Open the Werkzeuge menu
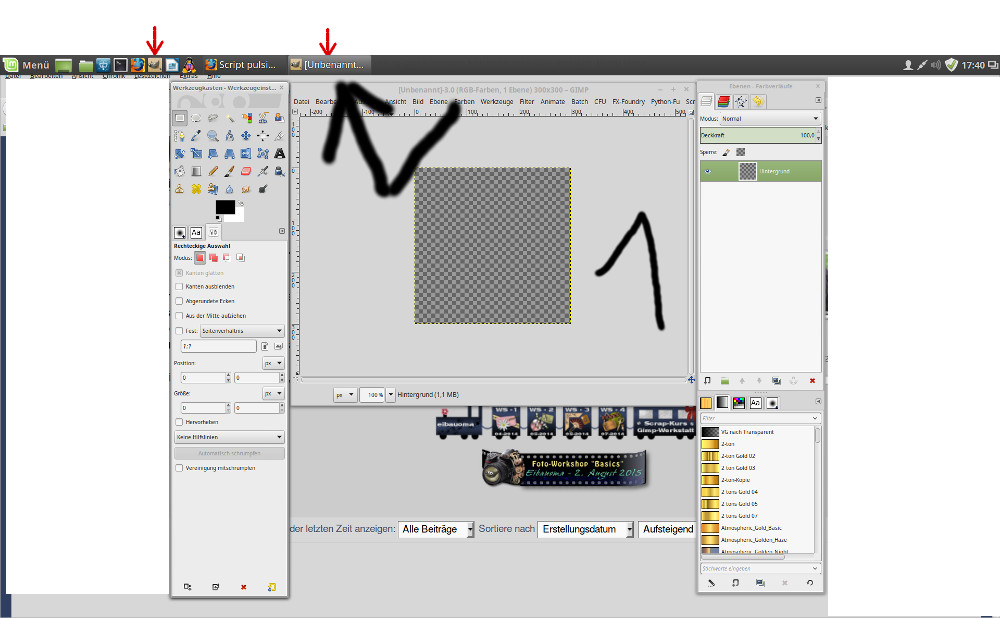The image size is (1000, 618). pyautogui.click(x=497, y=101)
